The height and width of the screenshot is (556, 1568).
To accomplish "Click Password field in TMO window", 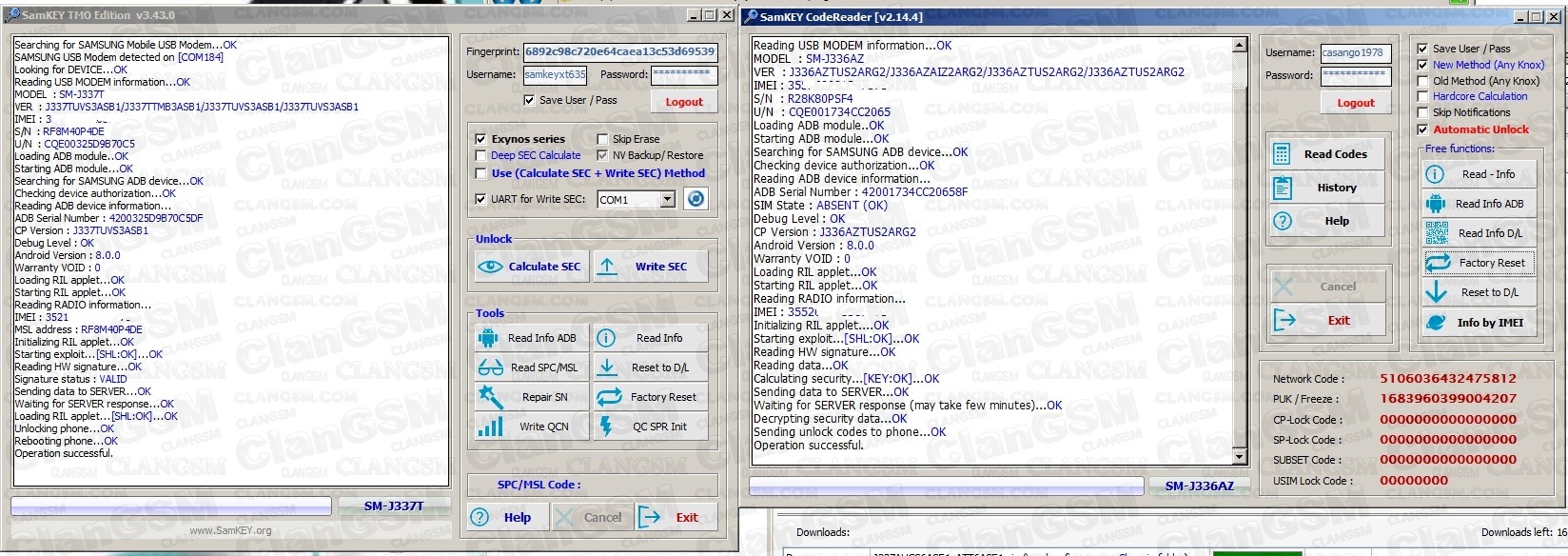I will click(684, 74).
